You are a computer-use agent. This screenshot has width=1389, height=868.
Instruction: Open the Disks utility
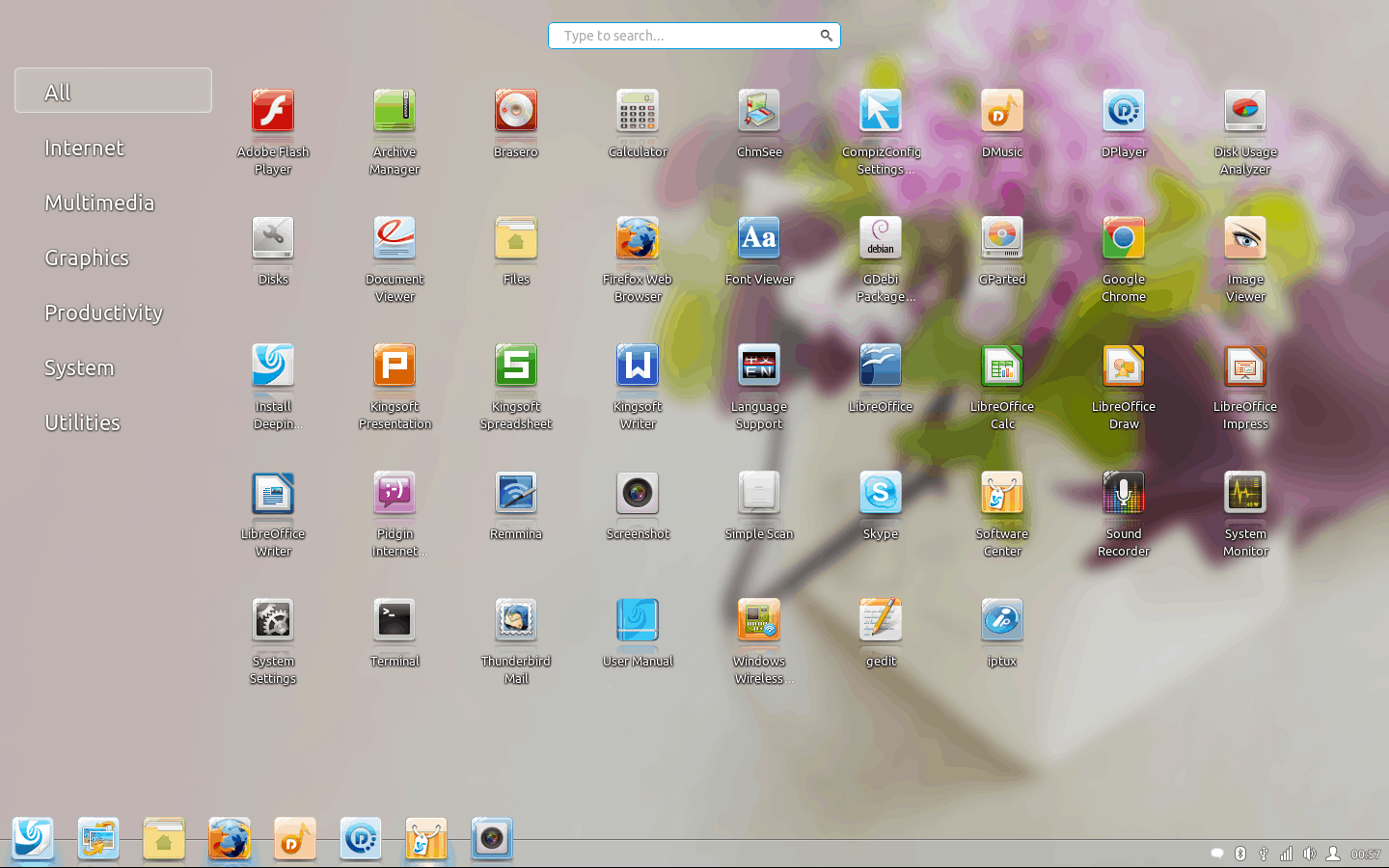tap(273, 238)
